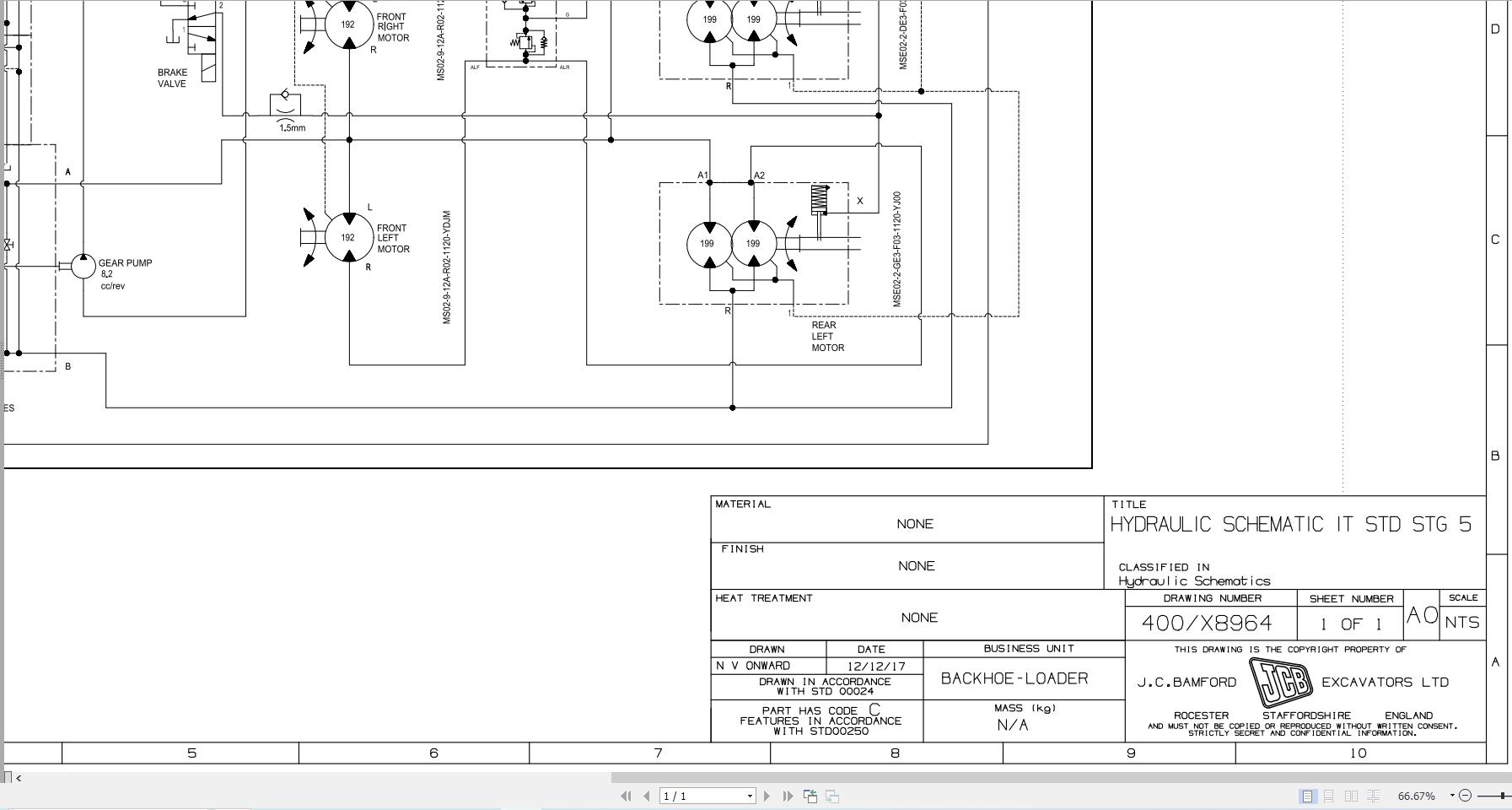The image size is (1512, 810).
Task: Go to the next page
Action: click(766, 795)
